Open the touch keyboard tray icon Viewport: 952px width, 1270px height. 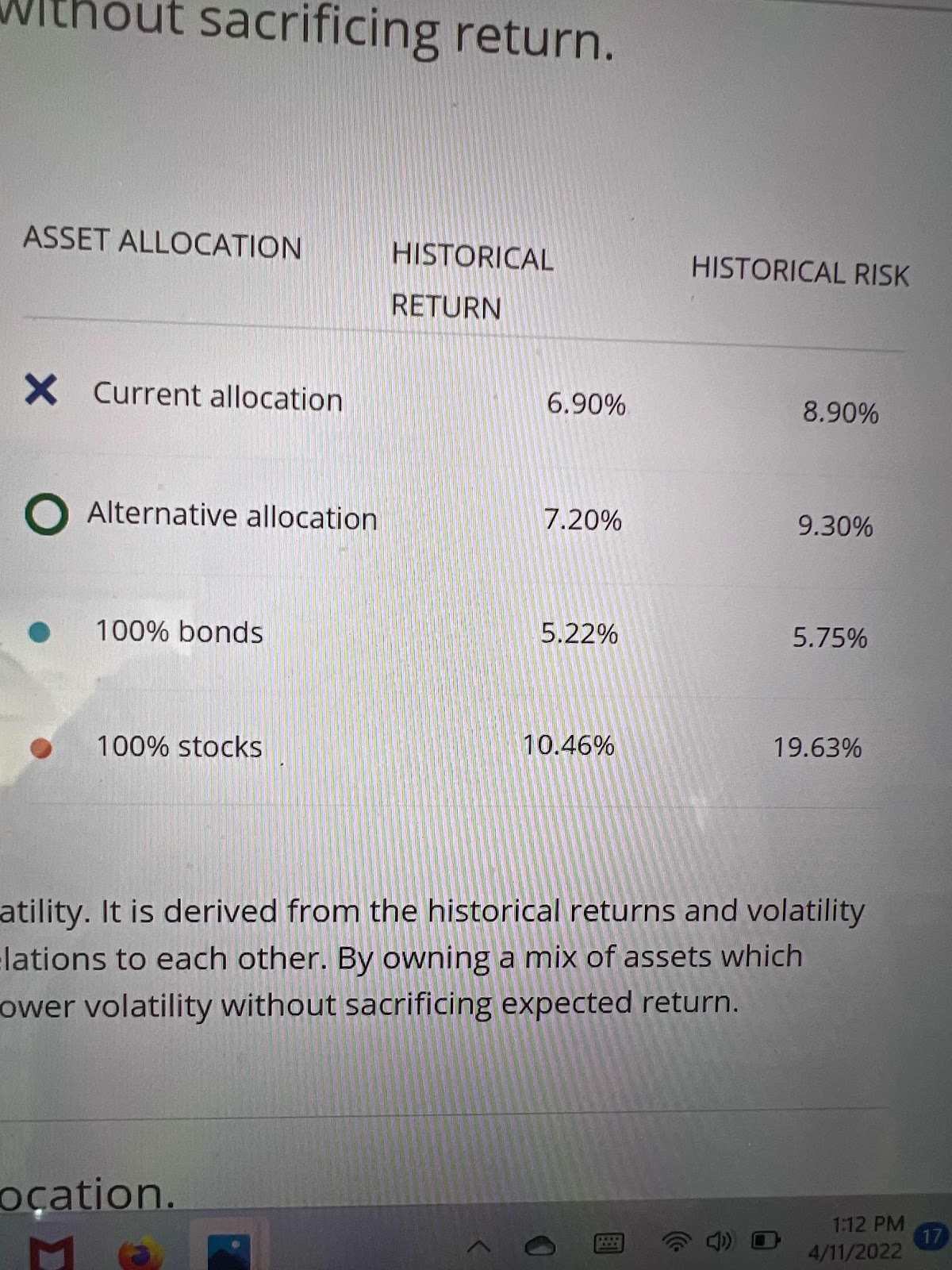[x=608, y=1243]
